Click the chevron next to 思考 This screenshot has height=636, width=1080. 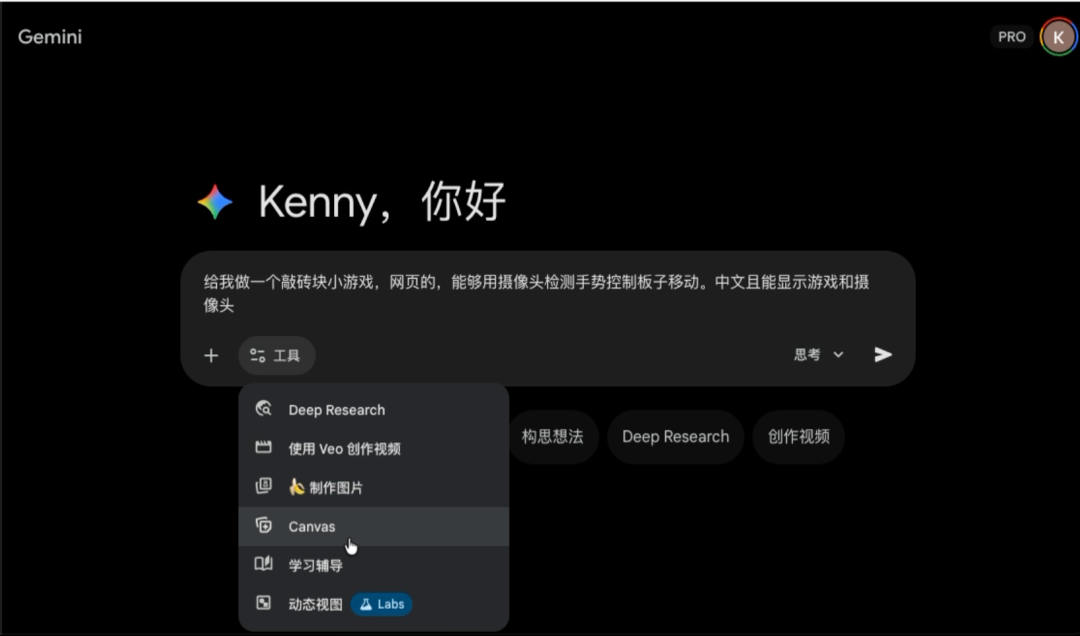pos(838,355)
